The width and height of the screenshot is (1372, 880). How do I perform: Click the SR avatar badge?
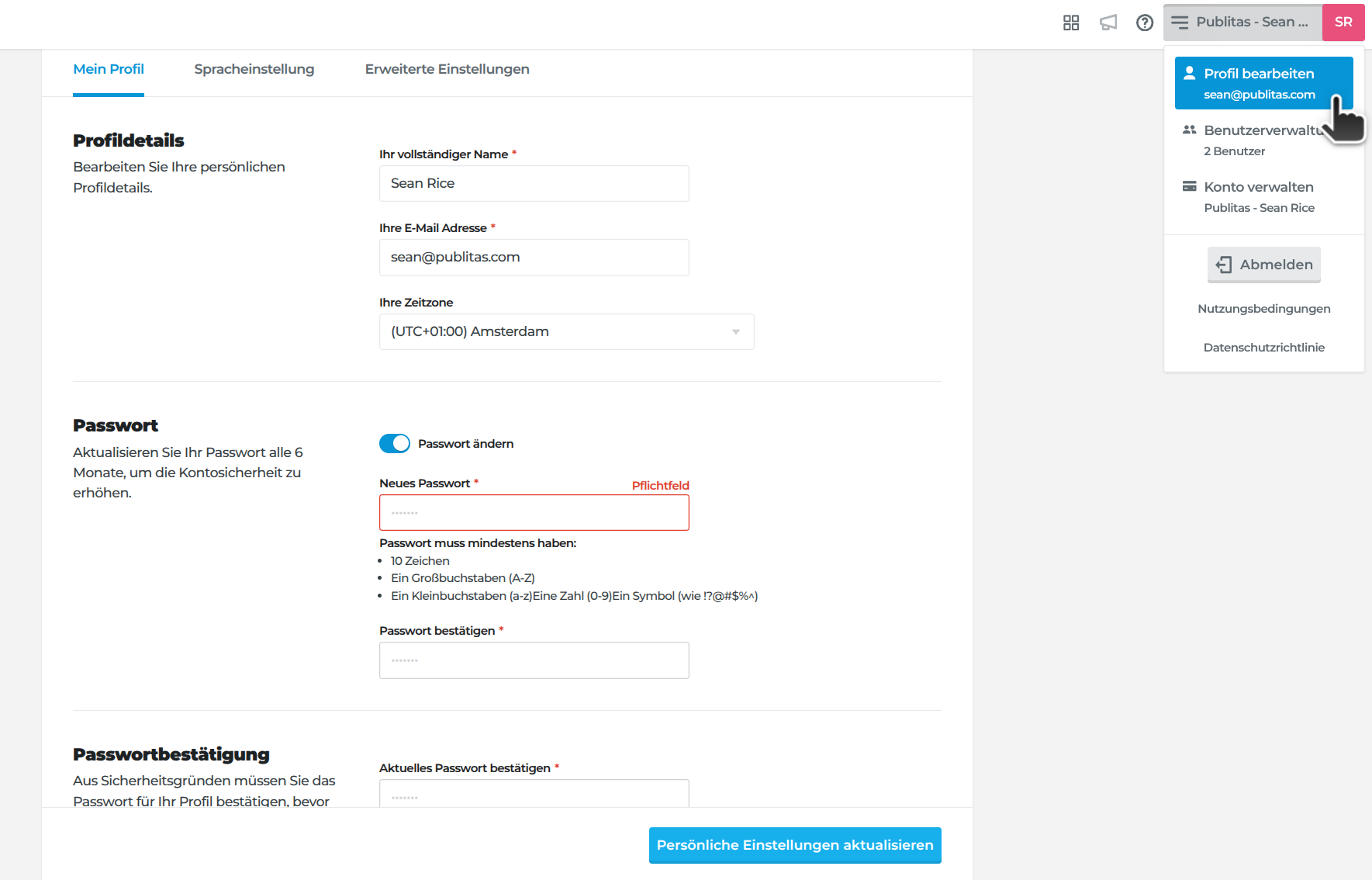[x=1343, y=22]
